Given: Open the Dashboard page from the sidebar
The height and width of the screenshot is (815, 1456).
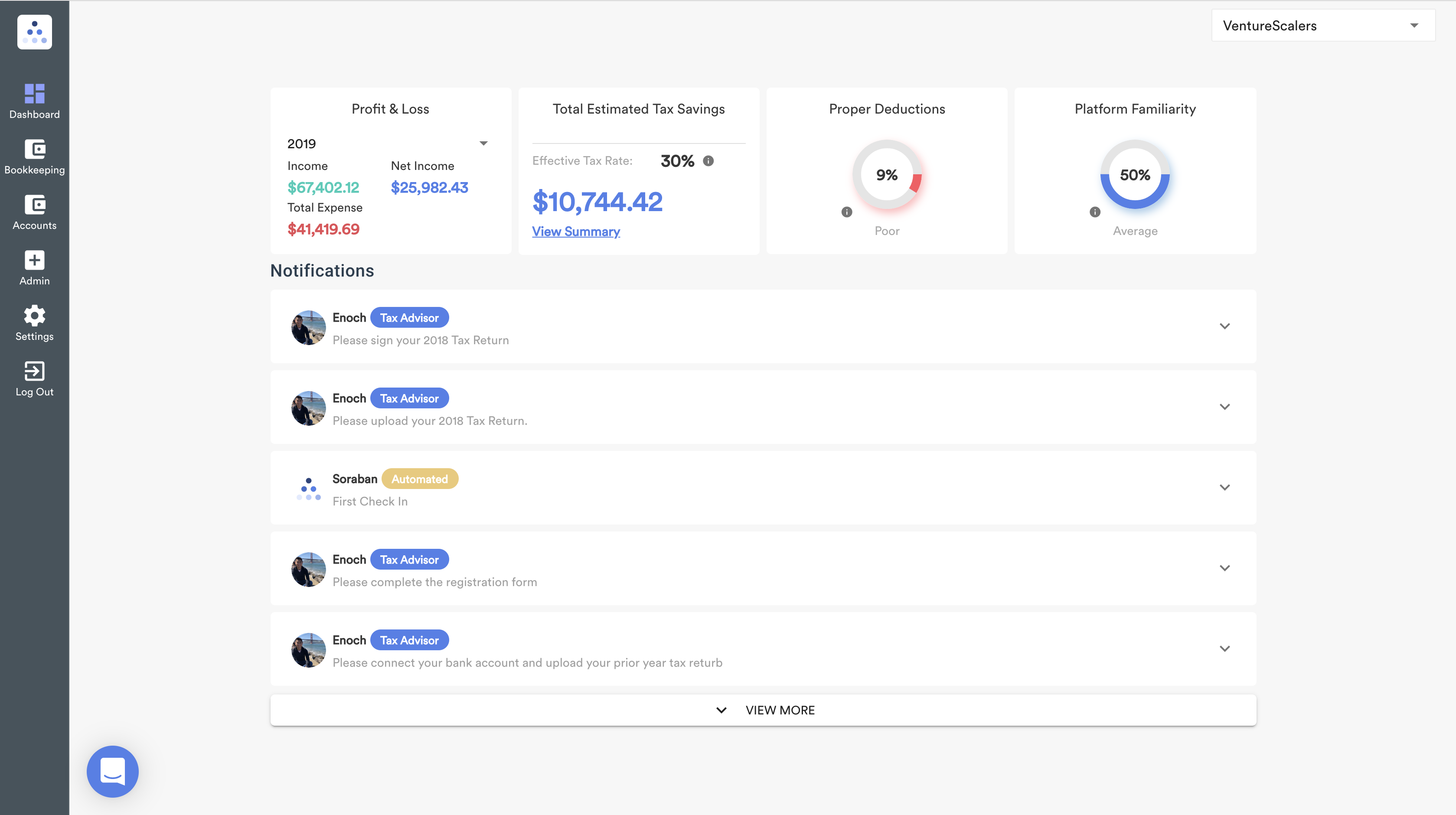Looking at the screenshot, I should point(35,102).
